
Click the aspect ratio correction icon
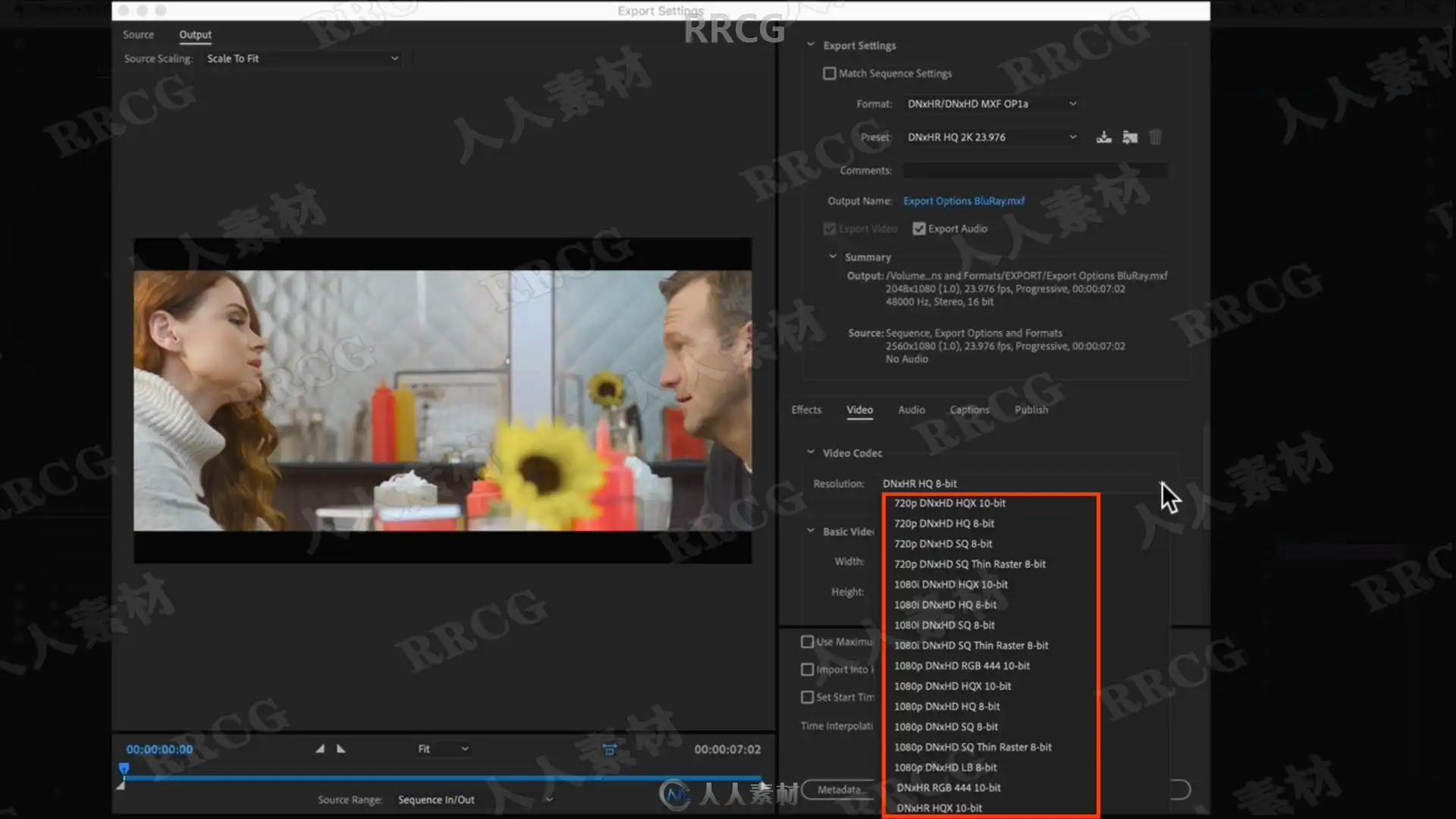609,749
